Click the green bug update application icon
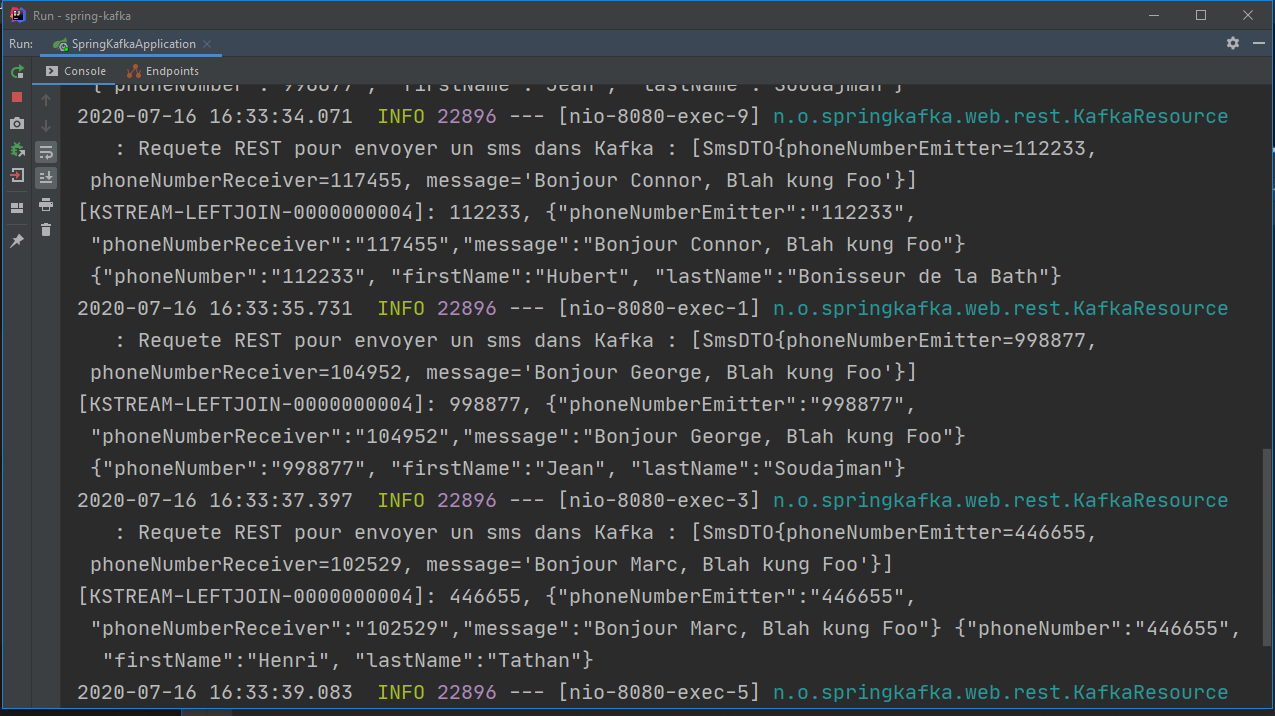 point(17,149)
